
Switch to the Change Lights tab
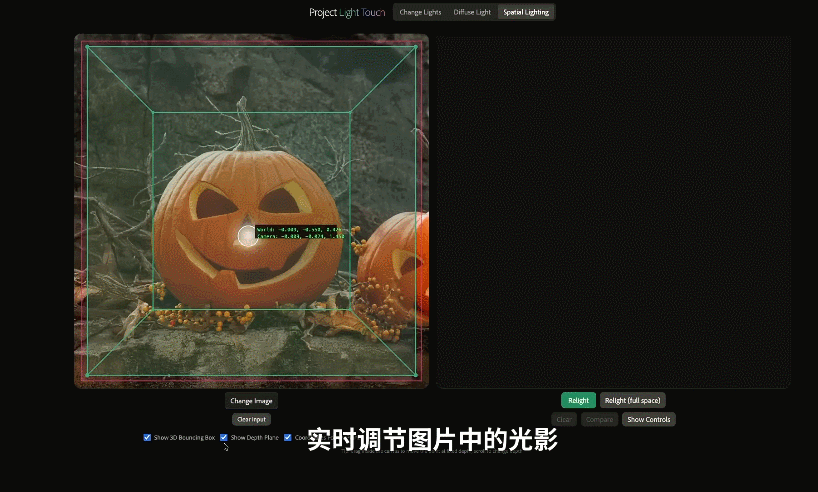[420, 12]
